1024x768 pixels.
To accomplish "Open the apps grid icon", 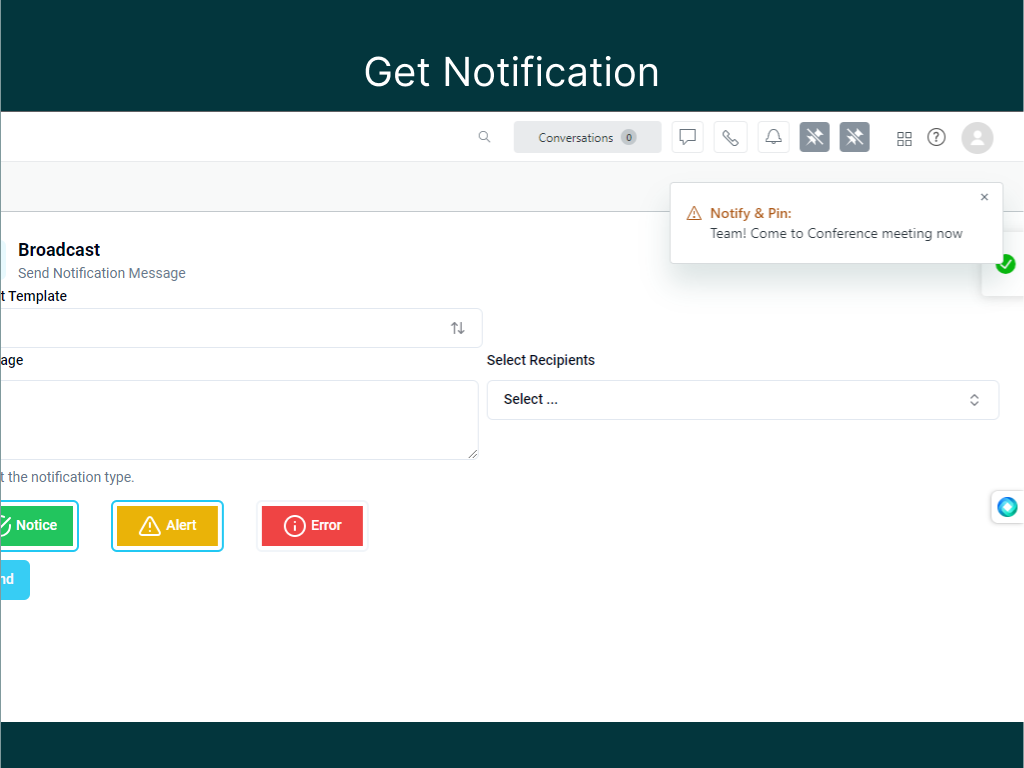I will coord(904,138).
